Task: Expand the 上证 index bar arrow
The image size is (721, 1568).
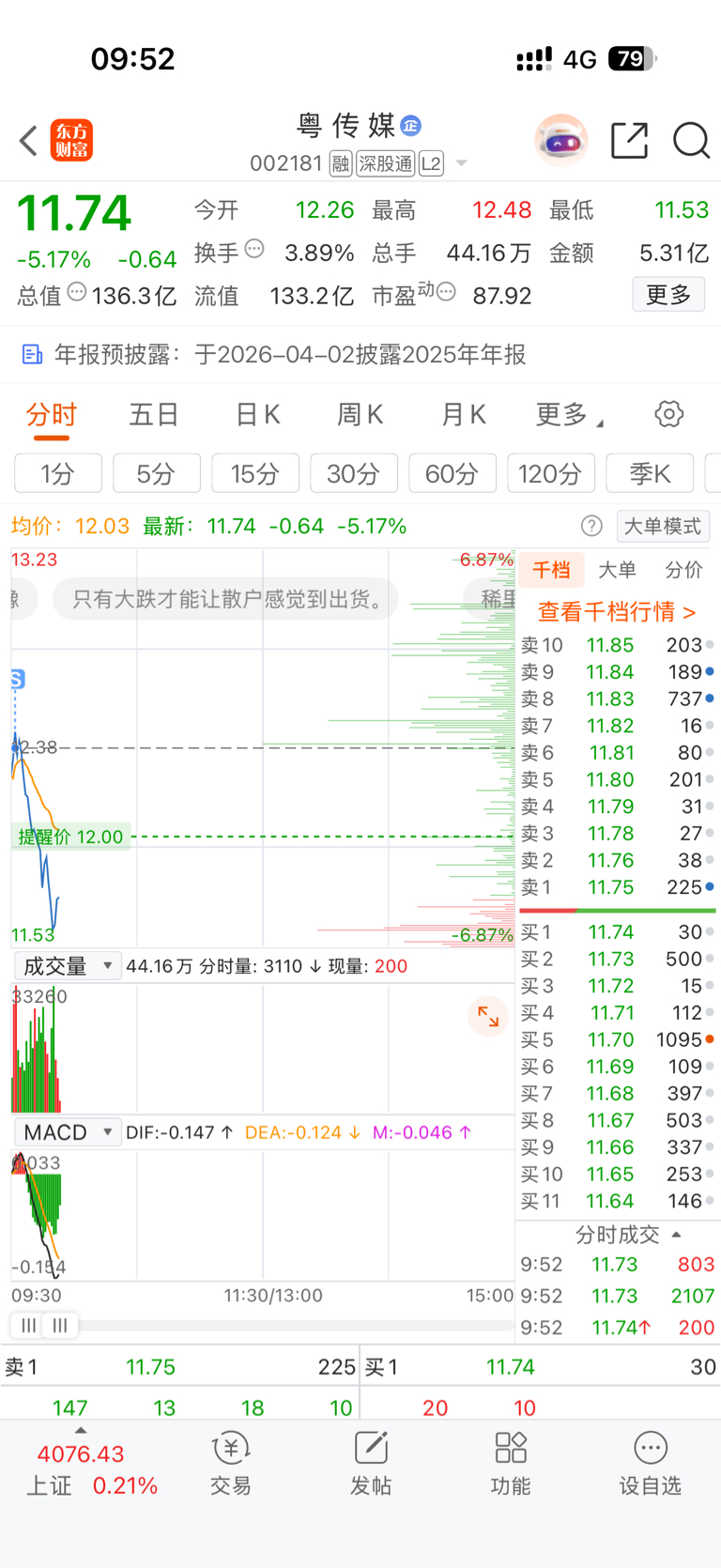Action: pyautogui.click(x=80, y=1431)
